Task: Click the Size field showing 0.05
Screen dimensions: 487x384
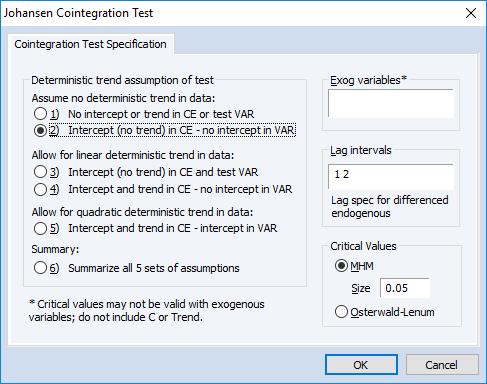Action: click(x=405, y=288)
